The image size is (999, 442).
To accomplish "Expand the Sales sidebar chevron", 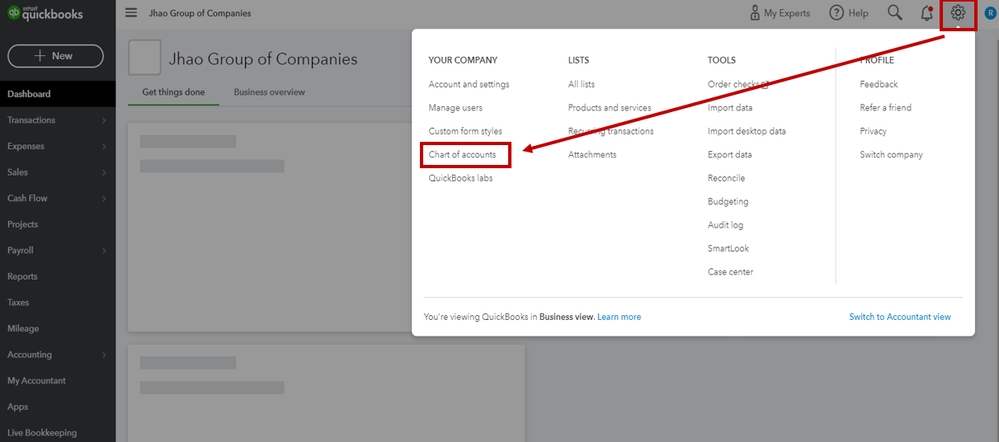I will coord(104,173).
